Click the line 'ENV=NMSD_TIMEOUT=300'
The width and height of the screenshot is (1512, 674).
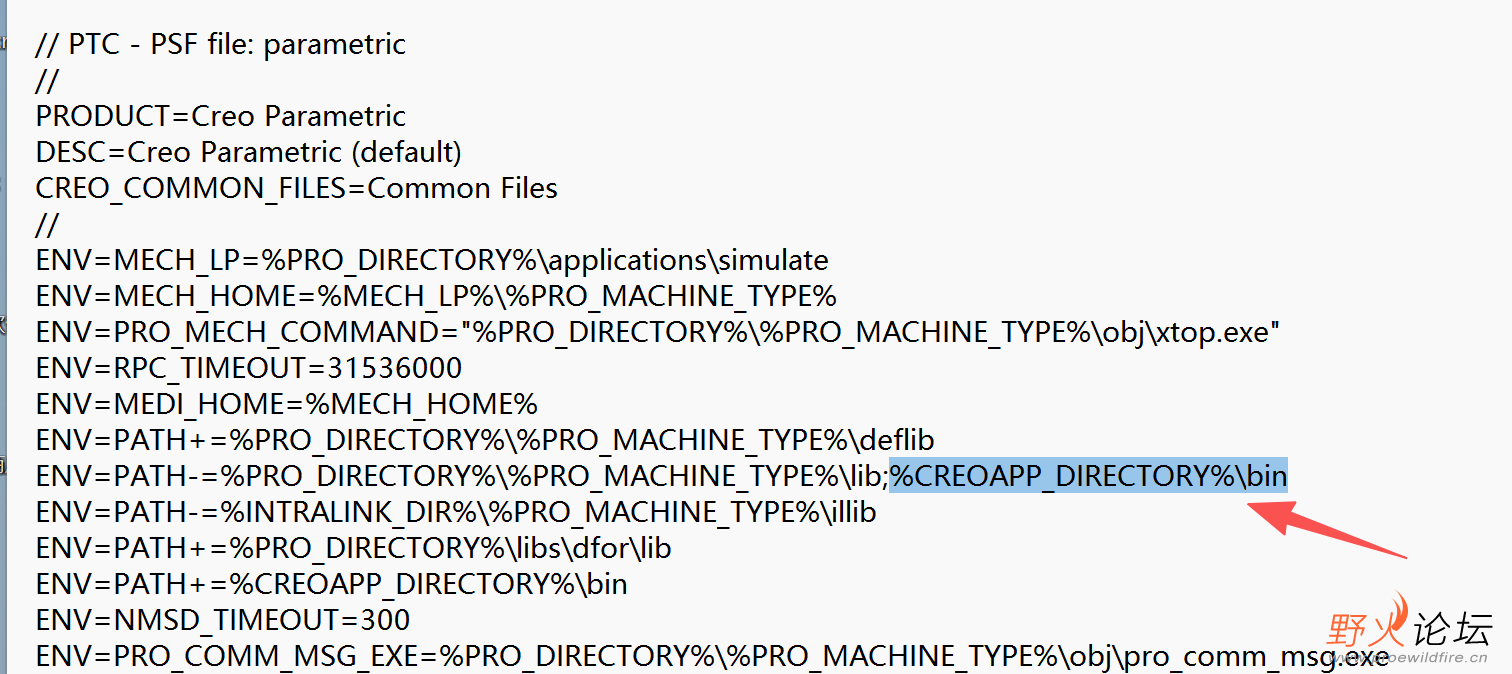point(223,620)
